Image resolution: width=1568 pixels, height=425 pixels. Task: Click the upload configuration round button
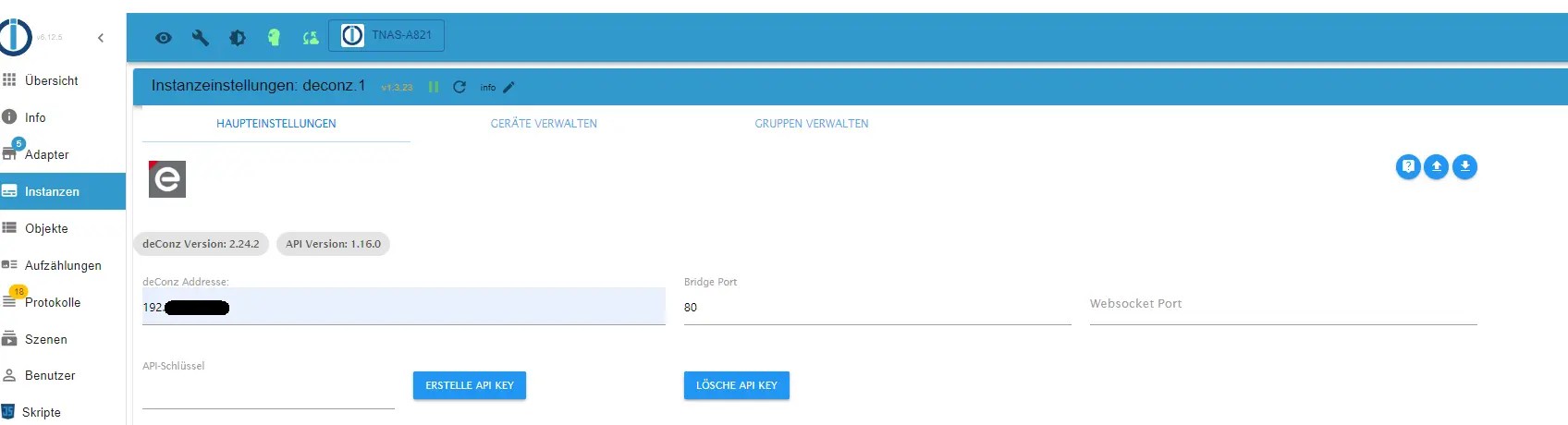(1437, 166)
